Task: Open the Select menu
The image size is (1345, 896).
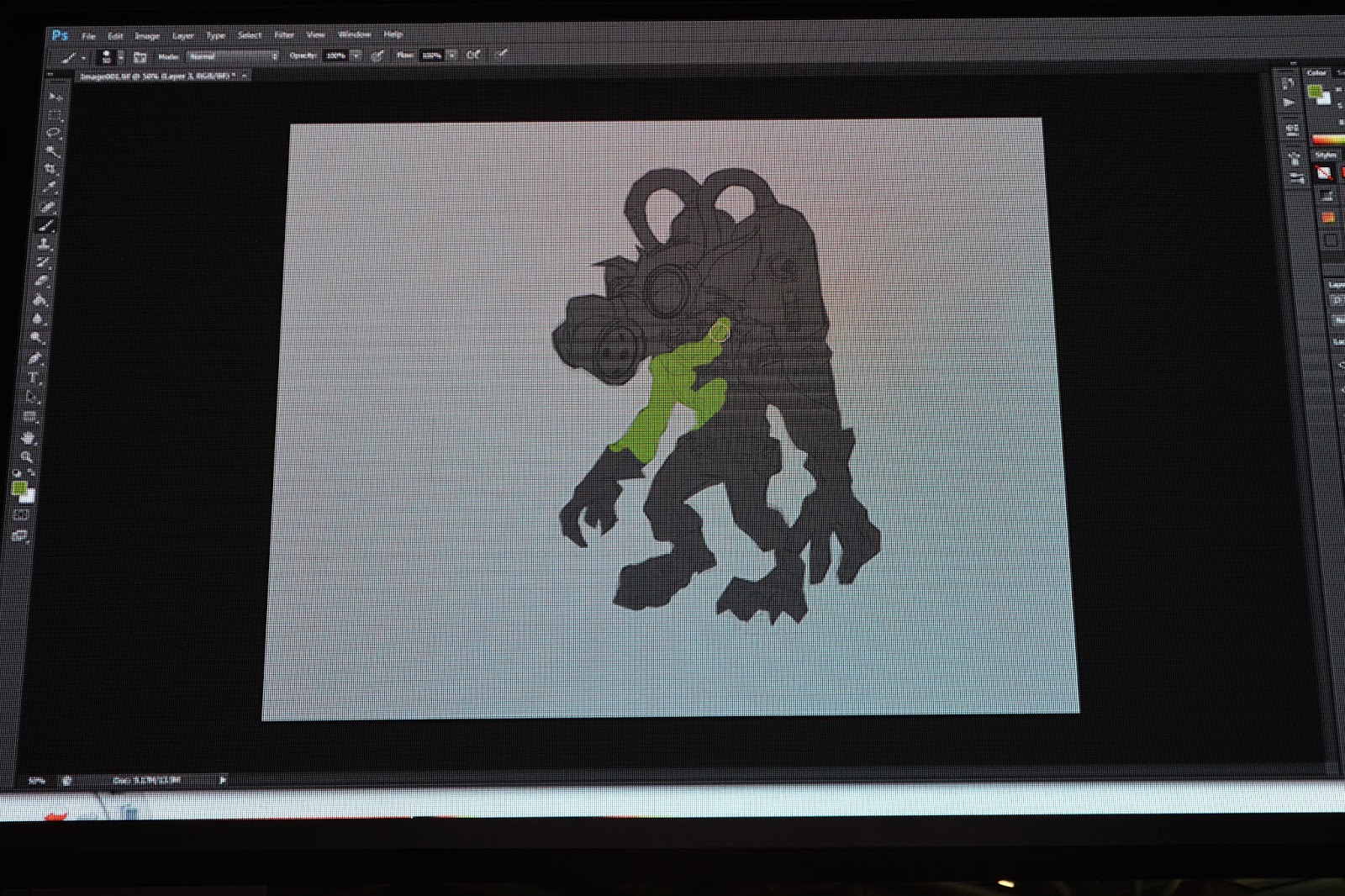Action: [250, 35]
